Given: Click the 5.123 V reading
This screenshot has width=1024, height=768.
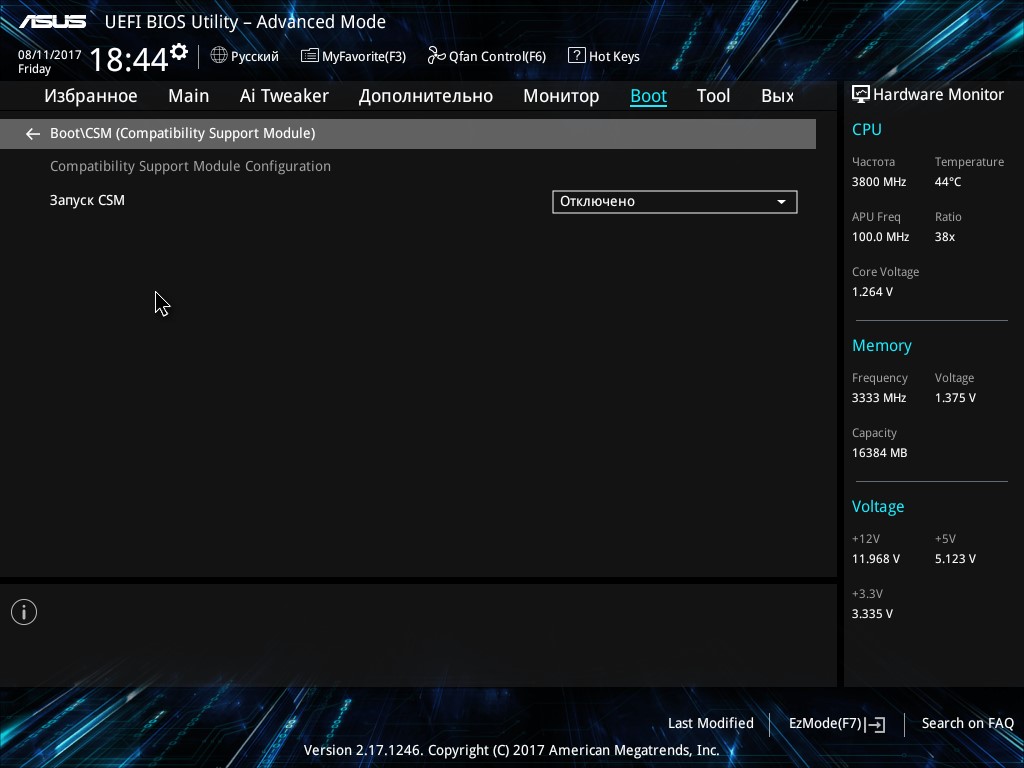Looking at the screenshot, I should 955,559.
